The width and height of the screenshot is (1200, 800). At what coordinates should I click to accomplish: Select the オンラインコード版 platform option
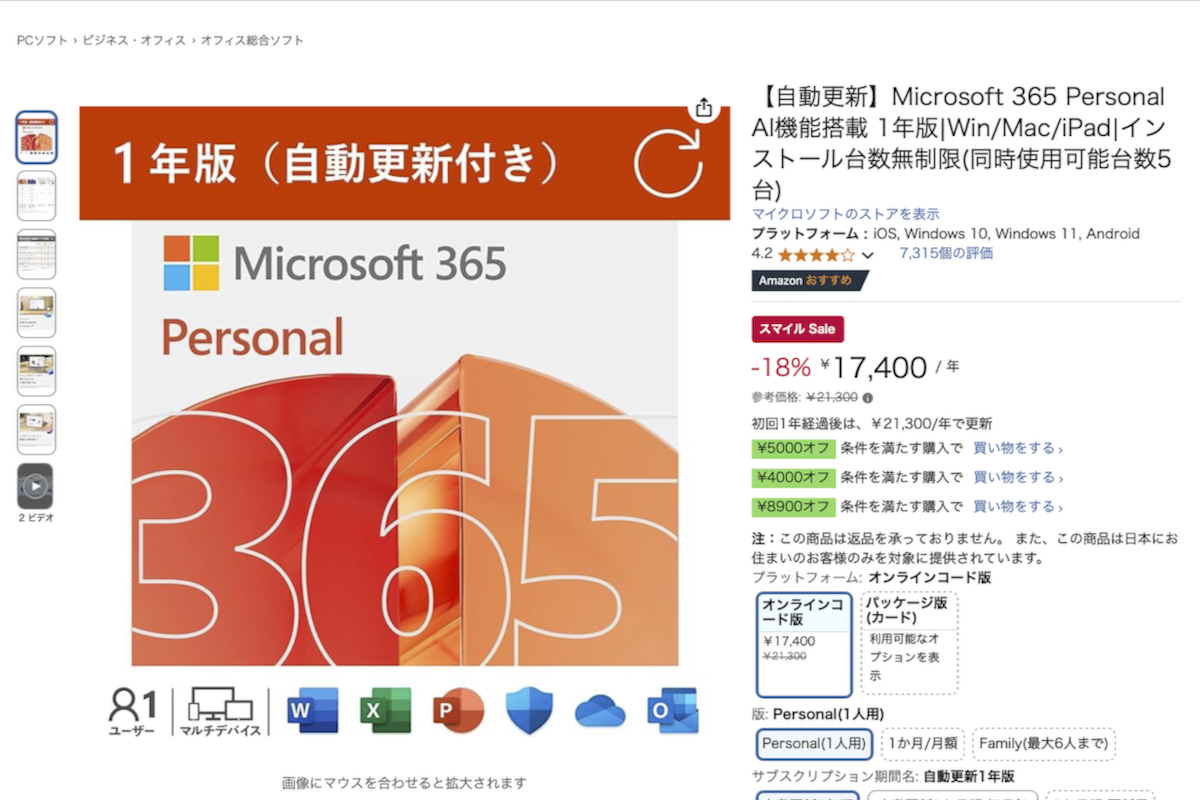pos(804,644)
